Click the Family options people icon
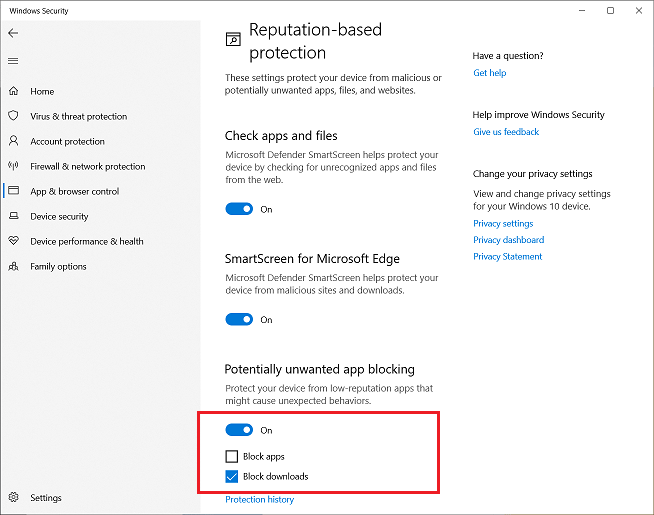 (13, 266)
